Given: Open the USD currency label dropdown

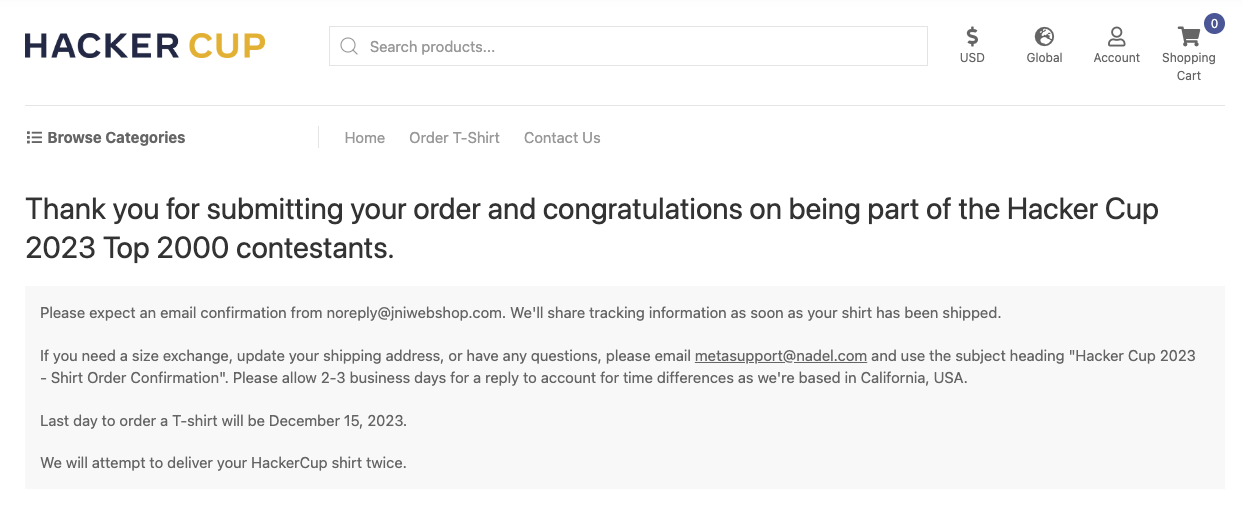Looking at the screenshot, I should click(x=972, y=58).
